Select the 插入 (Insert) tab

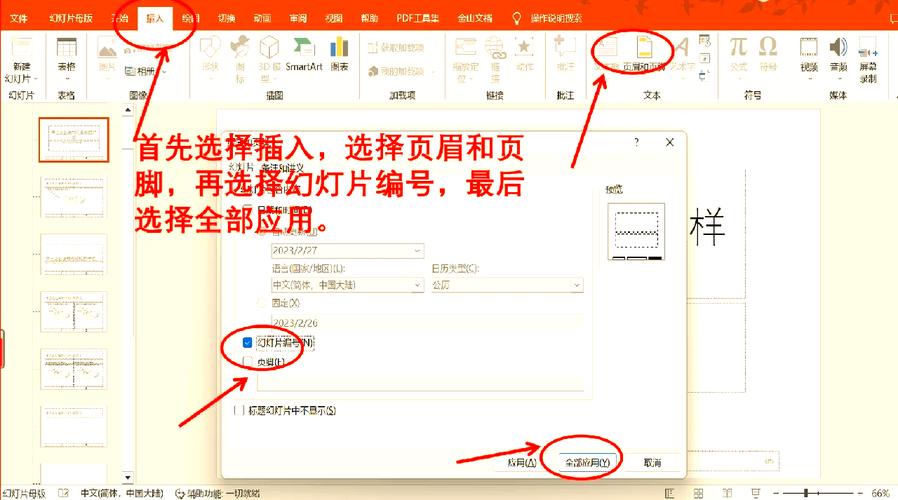155,18
